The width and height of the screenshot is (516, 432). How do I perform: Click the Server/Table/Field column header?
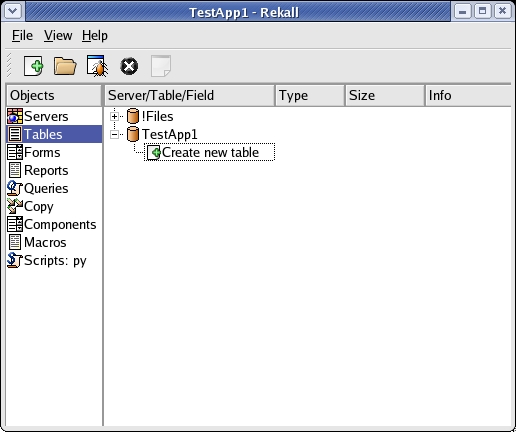[189, 95]
